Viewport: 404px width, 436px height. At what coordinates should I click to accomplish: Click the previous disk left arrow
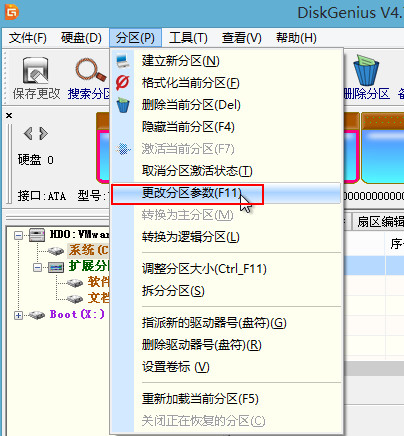click(28, 134)
